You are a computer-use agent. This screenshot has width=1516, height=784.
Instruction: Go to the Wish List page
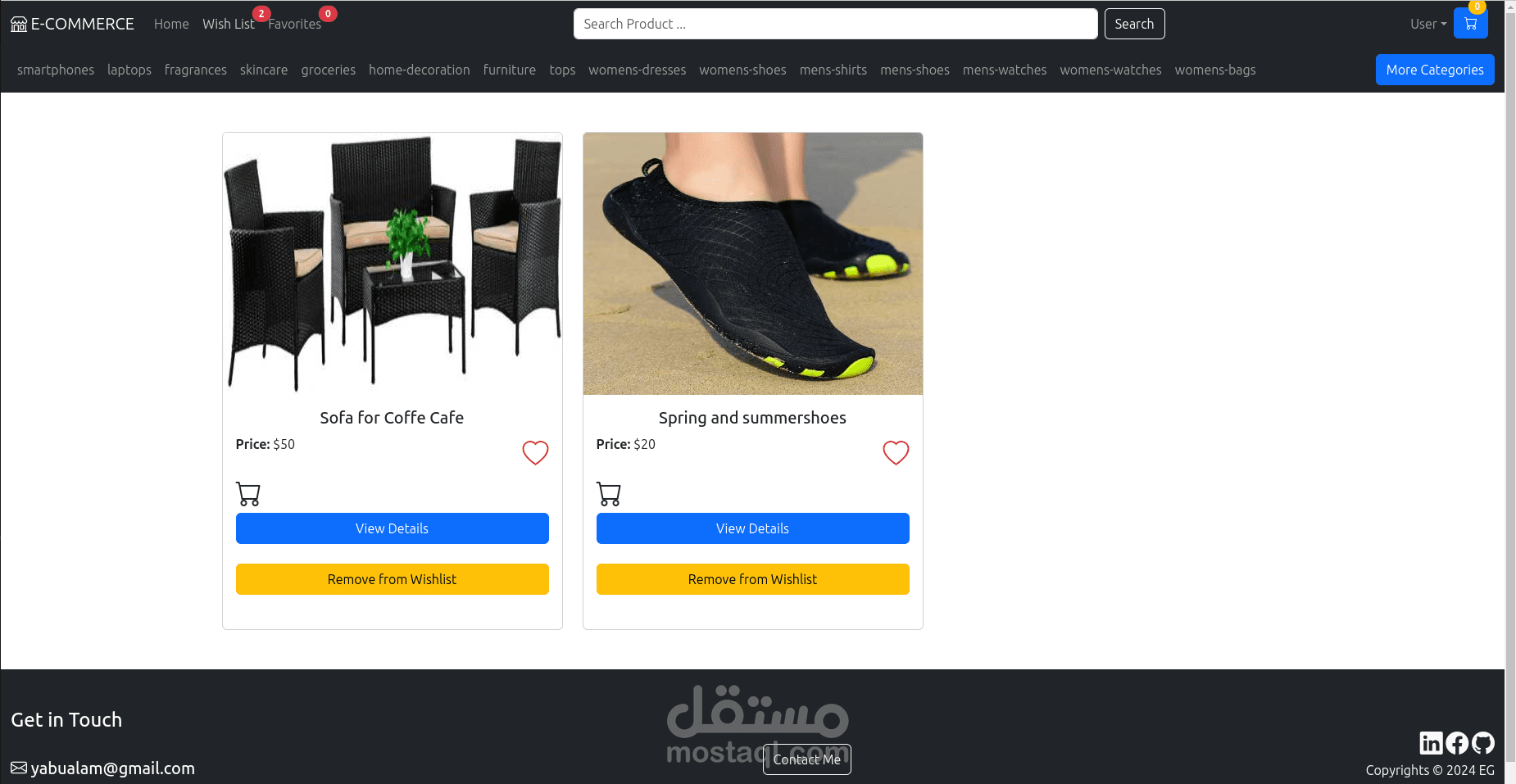pyautogui.click(x=229, y=24)
